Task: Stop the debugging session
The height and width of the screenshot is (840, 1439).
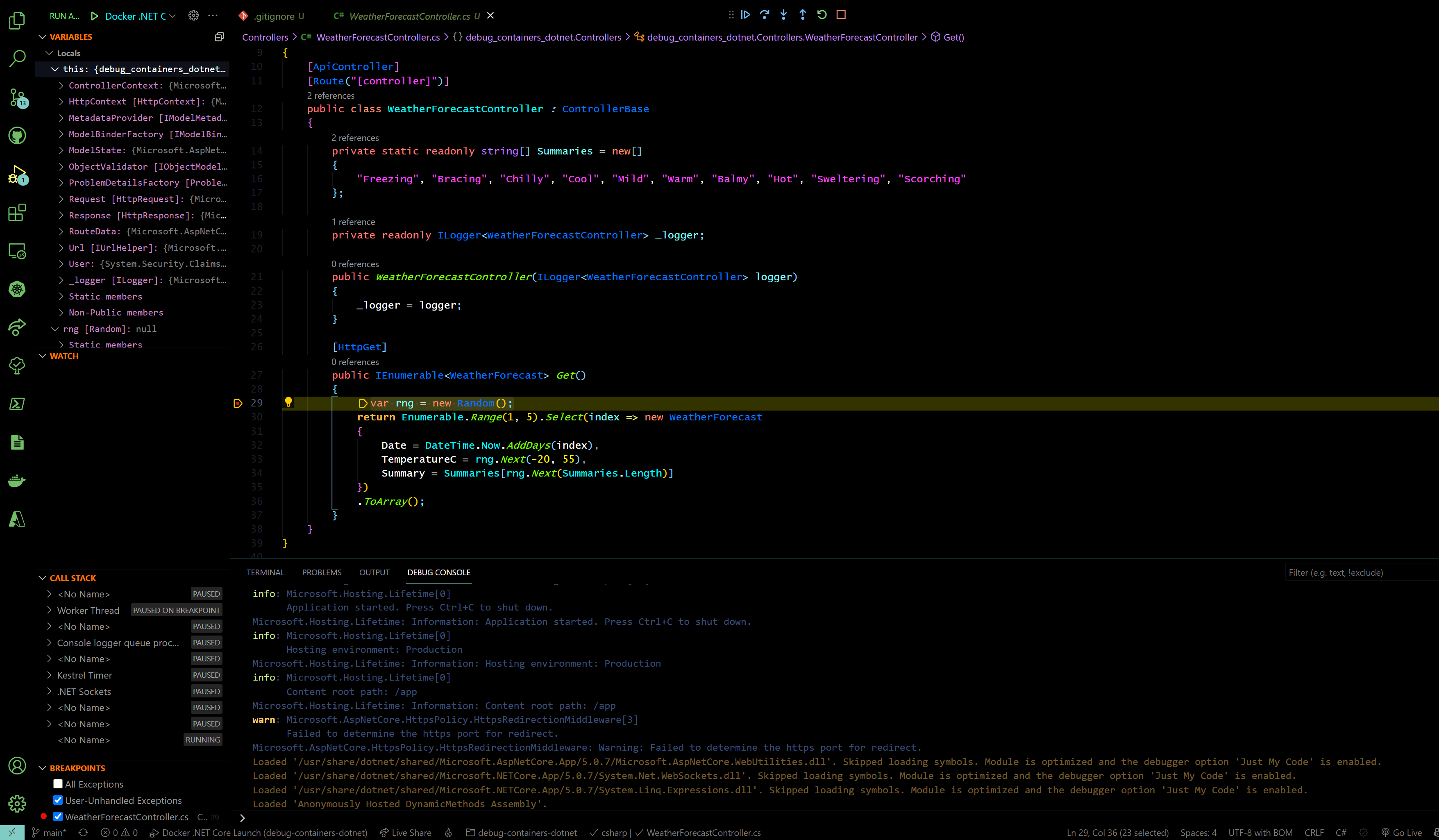Action: point(840,15)
